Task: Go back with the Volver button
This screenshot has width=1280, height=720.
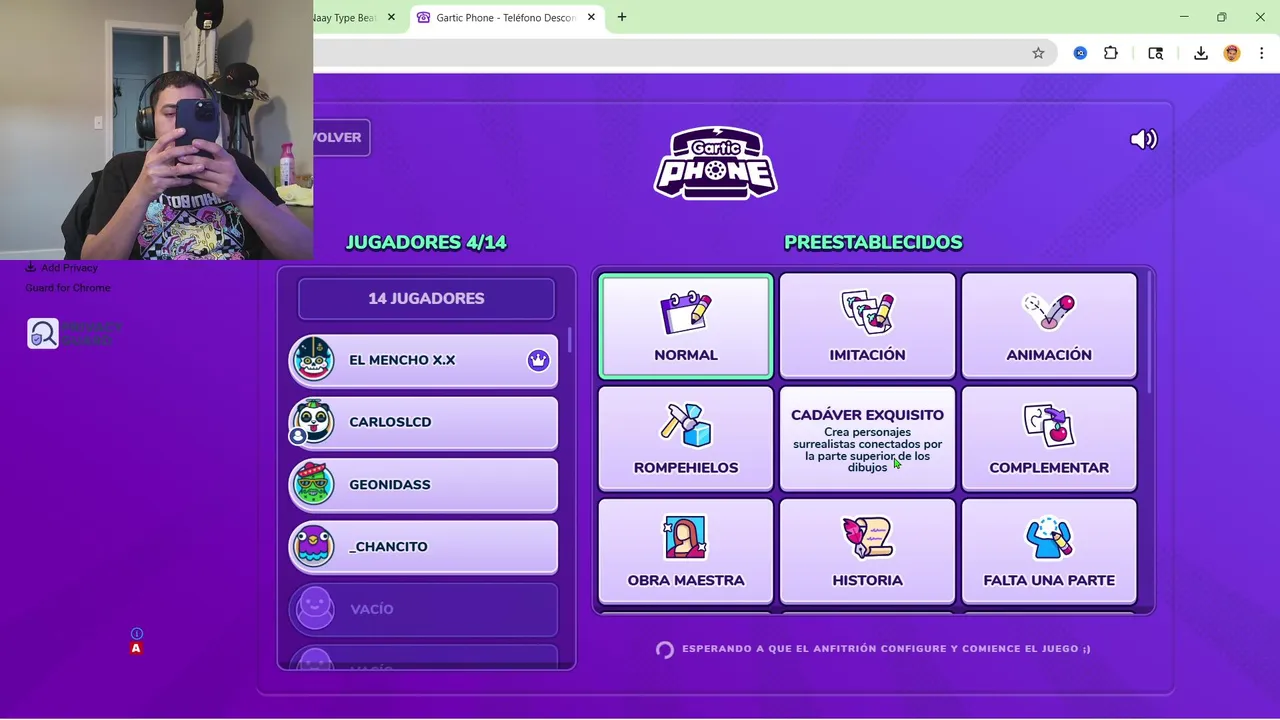Action: click(x=340, y=137)
